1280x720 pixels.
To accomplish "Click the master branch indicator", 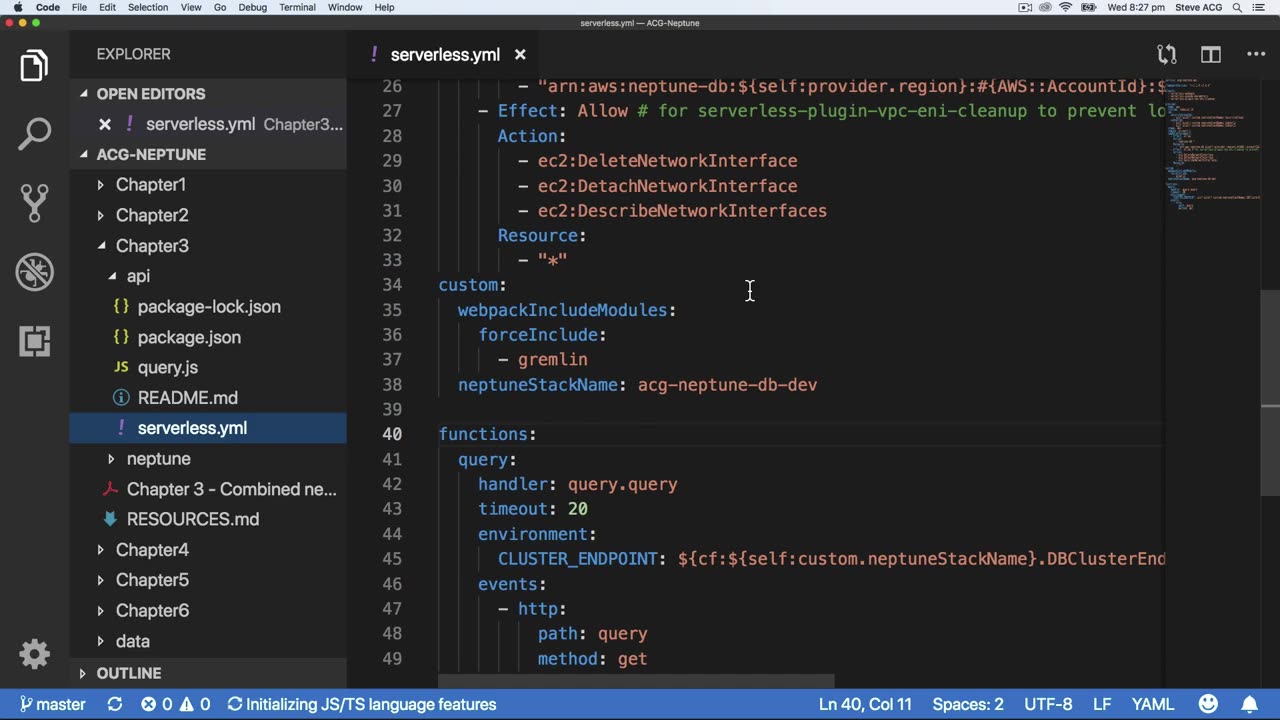I will point(52,704).
